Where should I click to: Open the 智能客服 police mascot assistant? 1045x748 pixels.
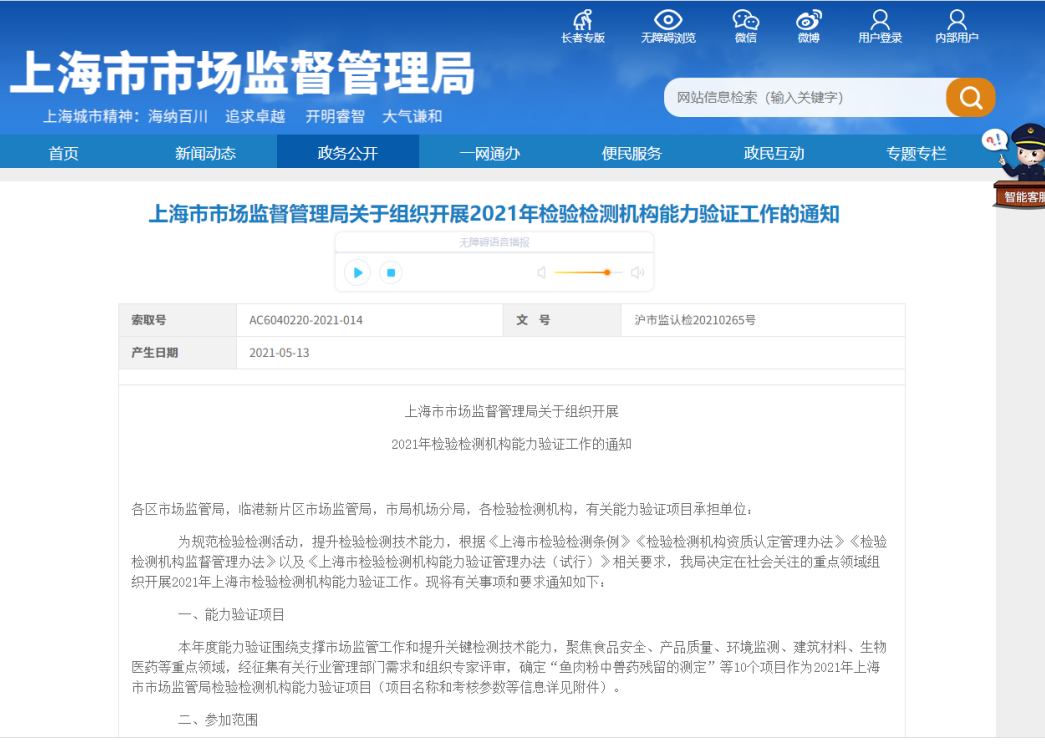(1020, 166)
